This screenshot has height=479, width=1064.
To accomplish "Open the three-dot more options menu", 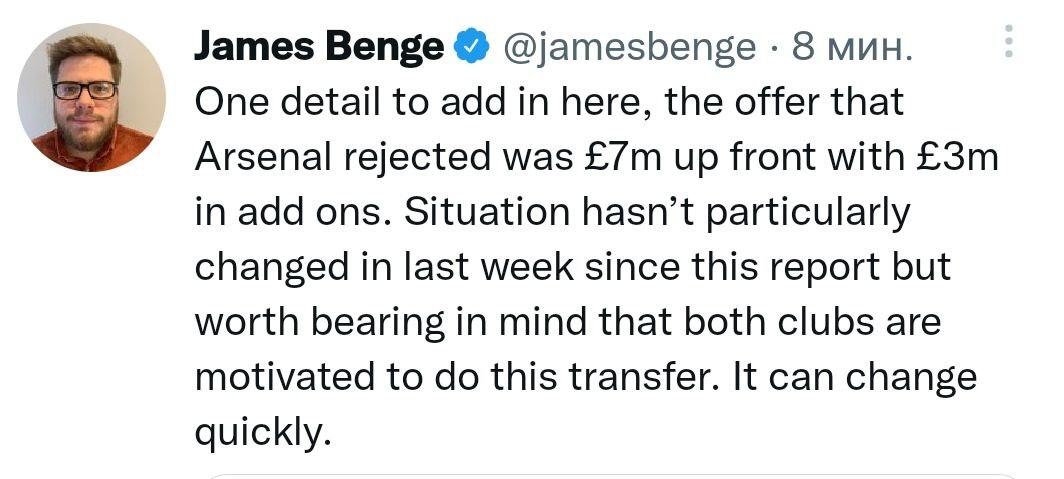I will pyautogui.click(x=1008, y=41).
